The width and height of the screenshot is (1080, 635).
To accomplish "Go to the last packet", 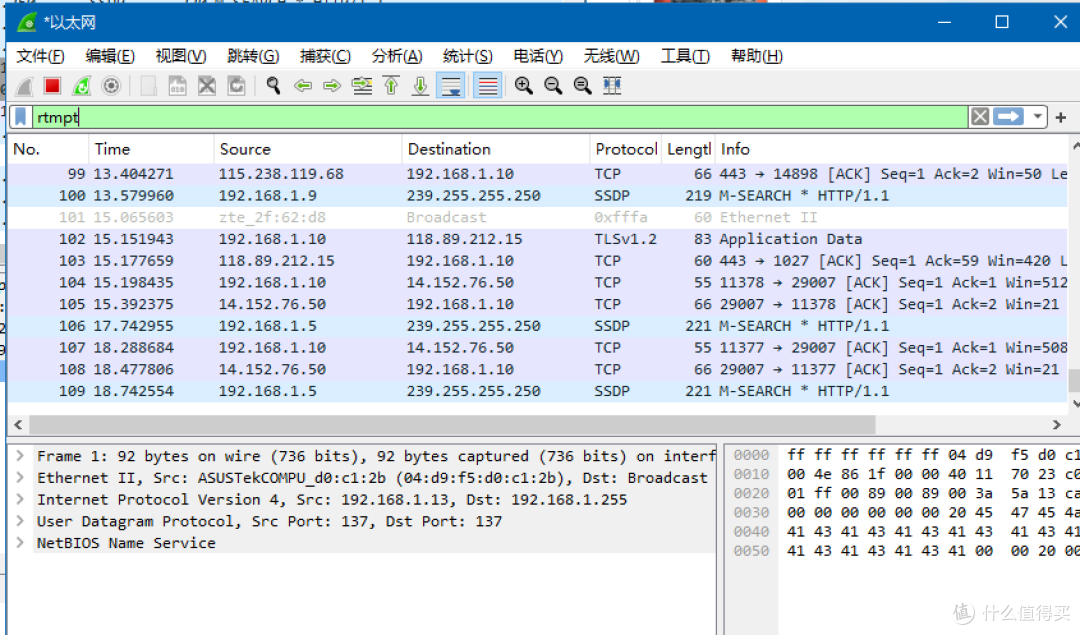I will [419, 86].
